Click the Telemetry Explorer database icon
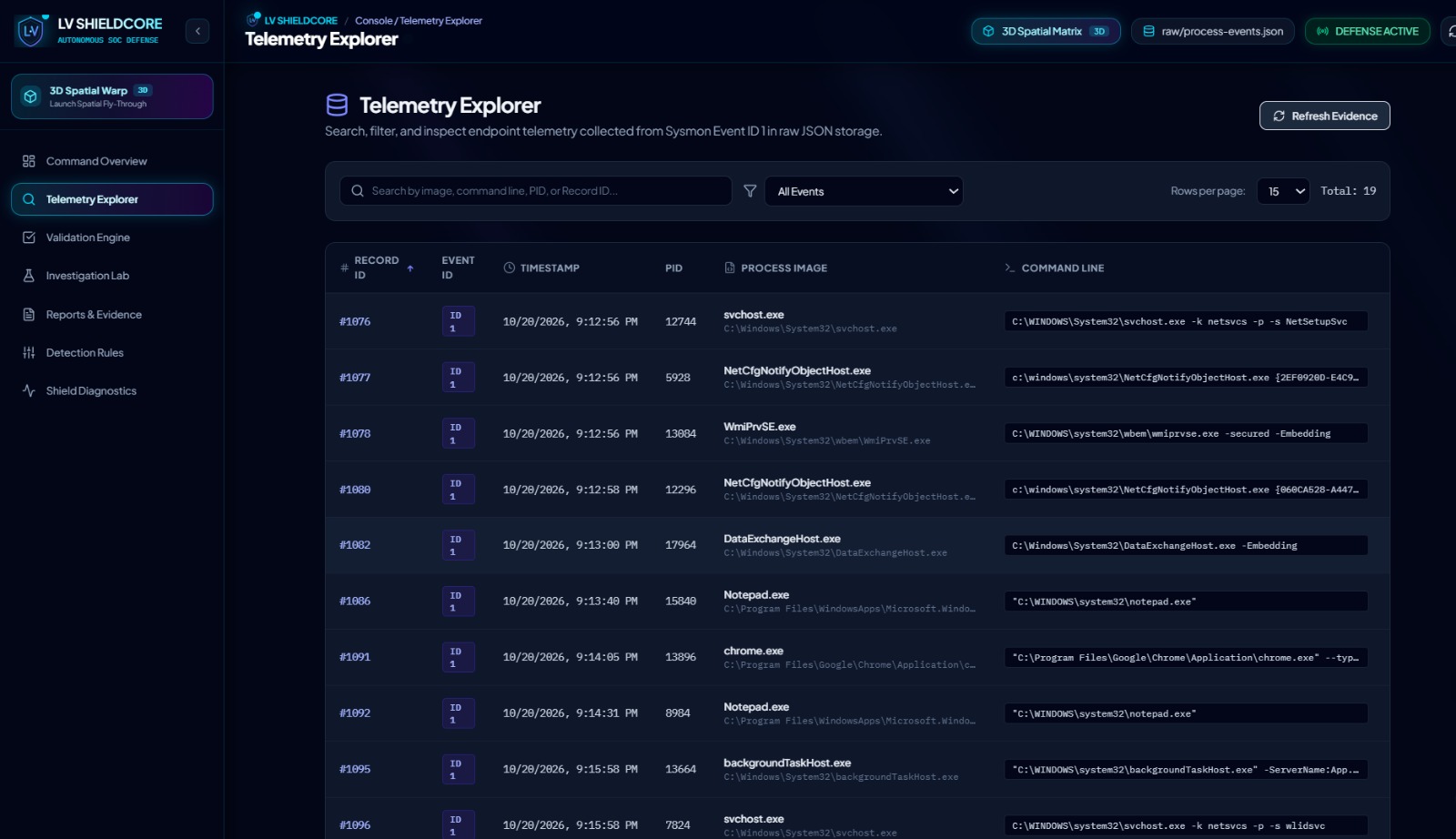The image size is (1456, 839). click(337, 106)
